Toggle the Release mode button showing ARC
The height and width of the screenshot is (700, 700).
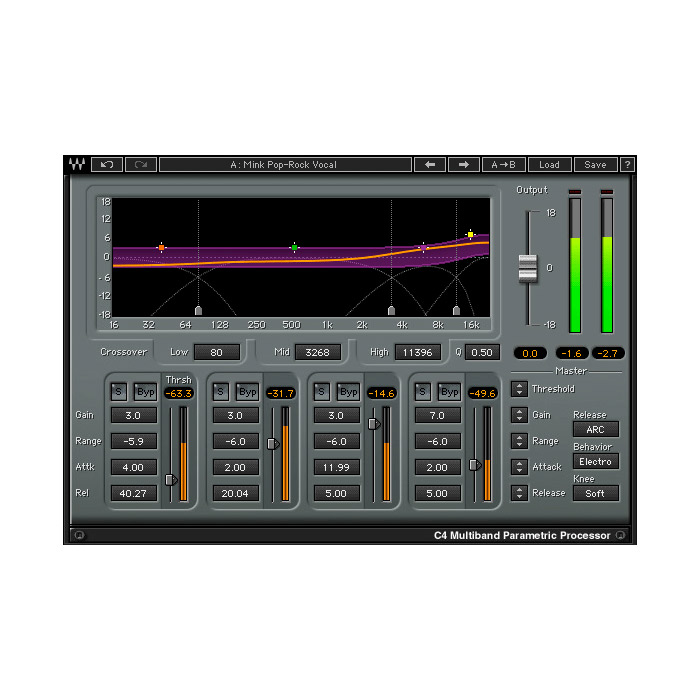point(596,429)
